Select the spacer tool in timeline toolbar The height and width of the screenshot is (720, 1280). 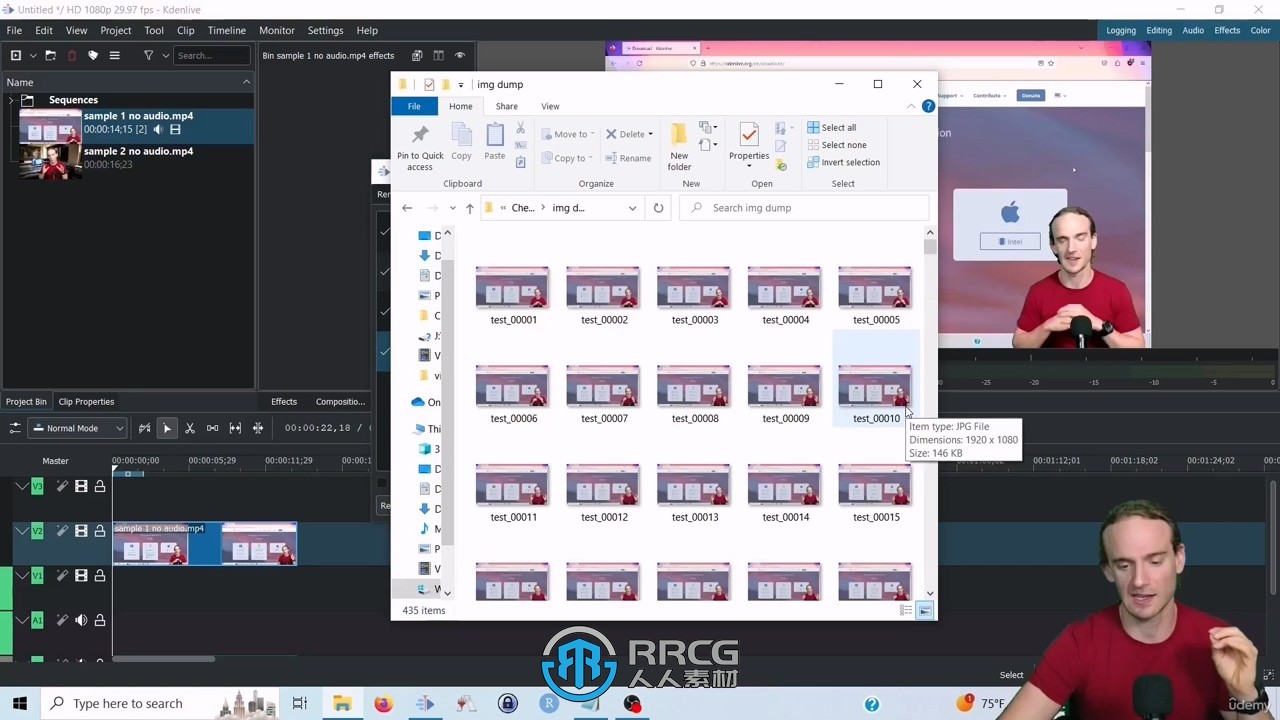coord(212,428)
